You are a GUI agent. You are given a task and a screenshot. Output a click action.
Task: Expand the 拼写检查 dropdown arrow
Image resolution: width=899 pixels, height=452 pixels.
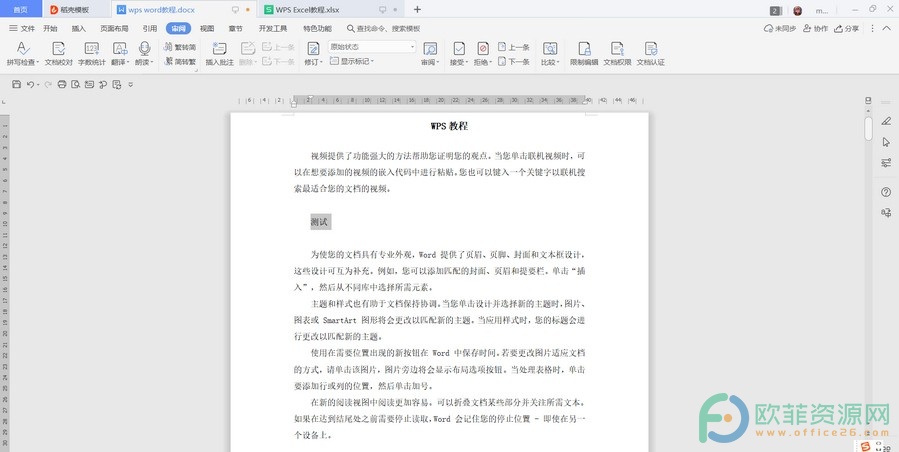pos(37,62)
